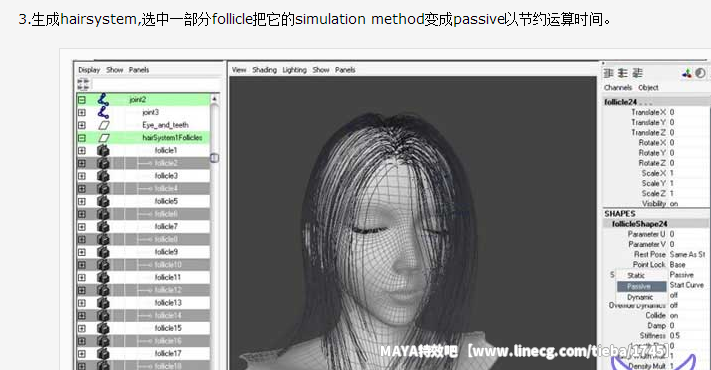This screenshot has height=370, width=711.
Task: Click the Stiffness value field
Action: point(688,336)
